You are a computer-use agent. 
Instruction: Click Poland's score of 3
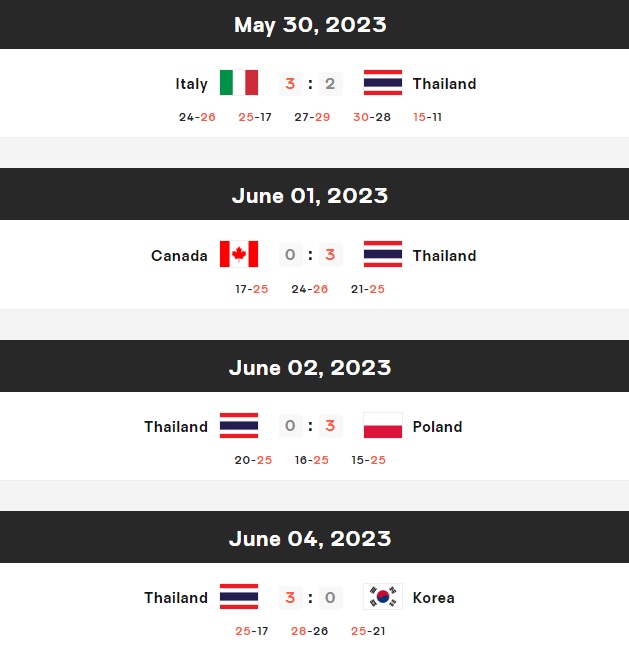330,426
